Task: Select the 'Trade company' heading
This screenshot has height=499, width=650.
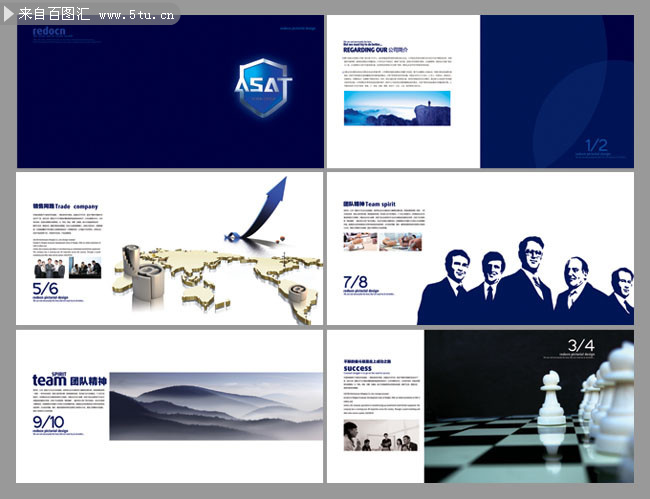Action: click(77, 206)
